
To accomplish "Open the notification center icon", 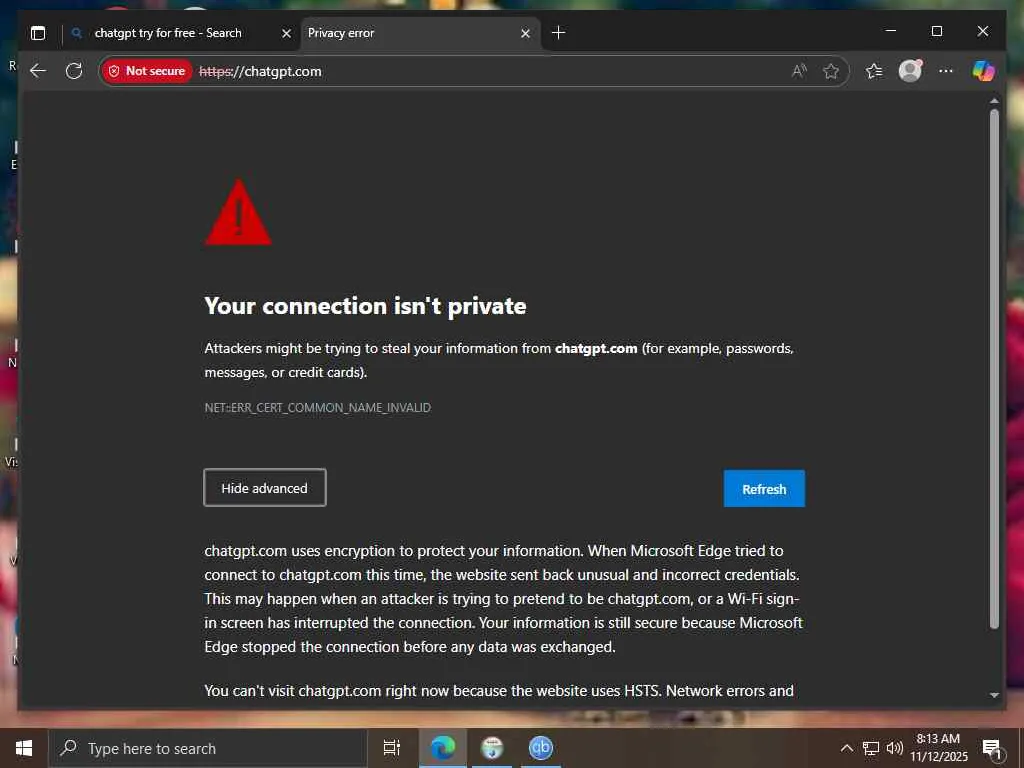I will point(992,748).
